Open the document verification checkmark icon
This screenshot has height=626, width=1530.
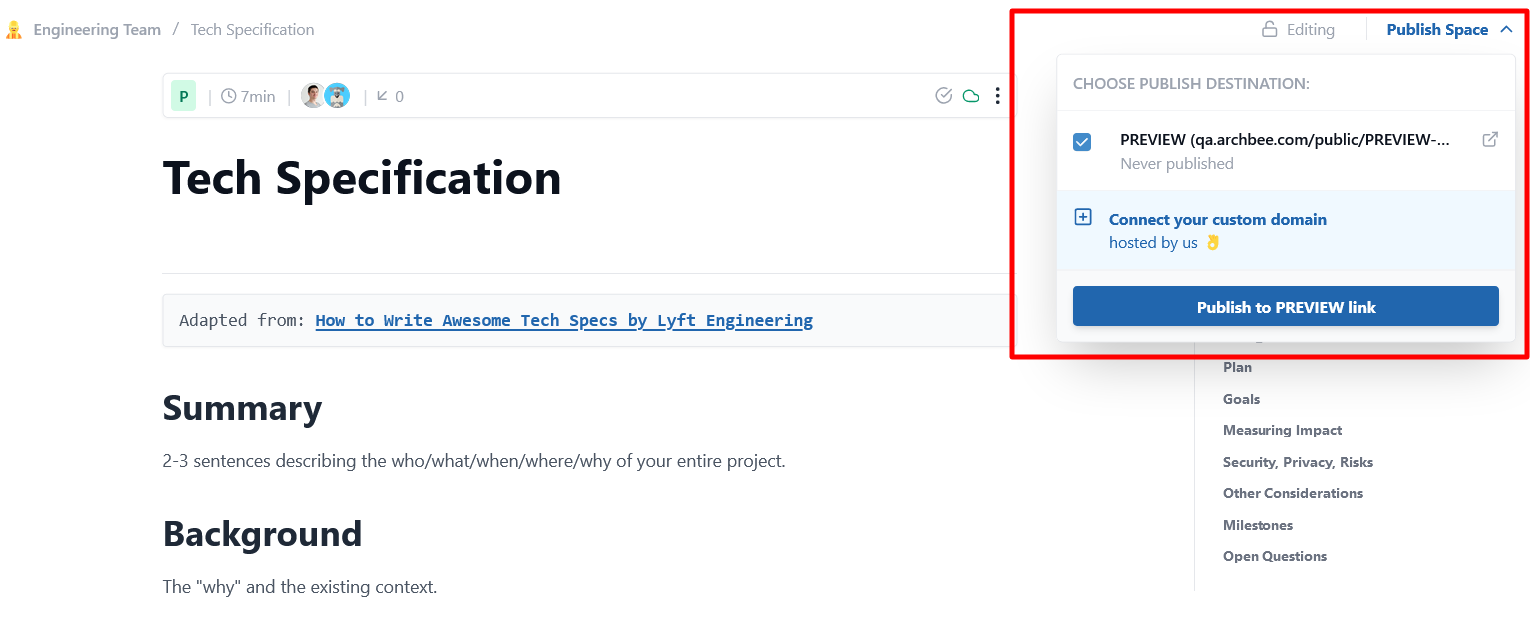point(943,95)
